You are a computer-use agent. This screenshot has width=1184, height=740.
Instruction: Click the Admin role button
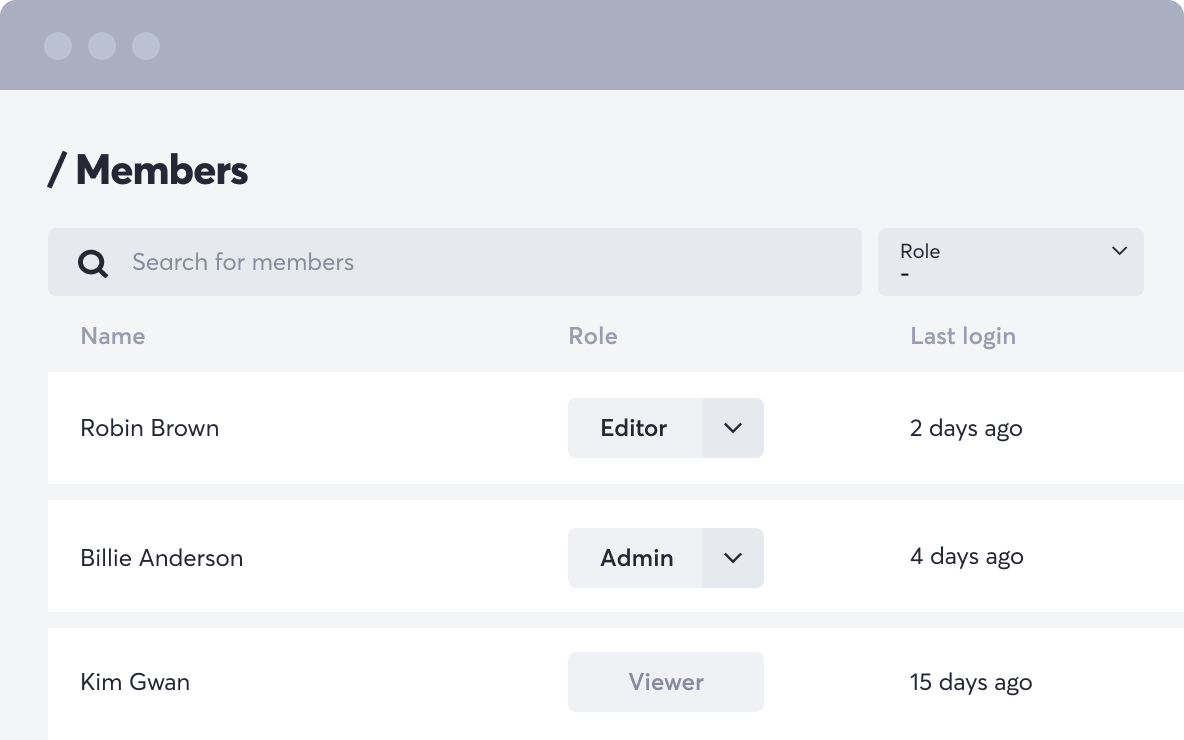pos(635,558)
